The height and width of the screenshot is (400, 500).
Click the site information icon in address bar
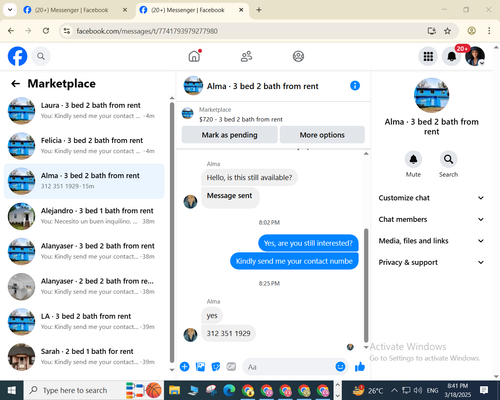tap(67, 31)
